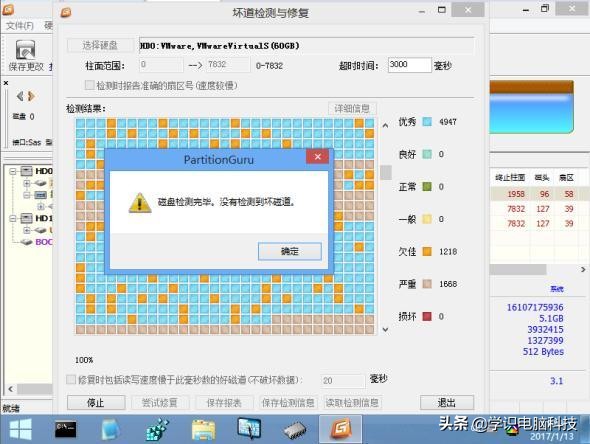The height and width of the screenshot is (444, 590).
Task: Click the 读取检测信息 button
Action: 352,403
